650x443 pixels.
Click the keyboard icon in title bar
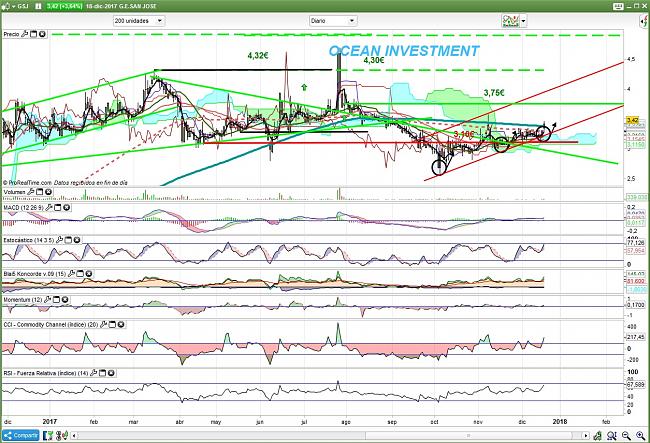tap(618, 6)
